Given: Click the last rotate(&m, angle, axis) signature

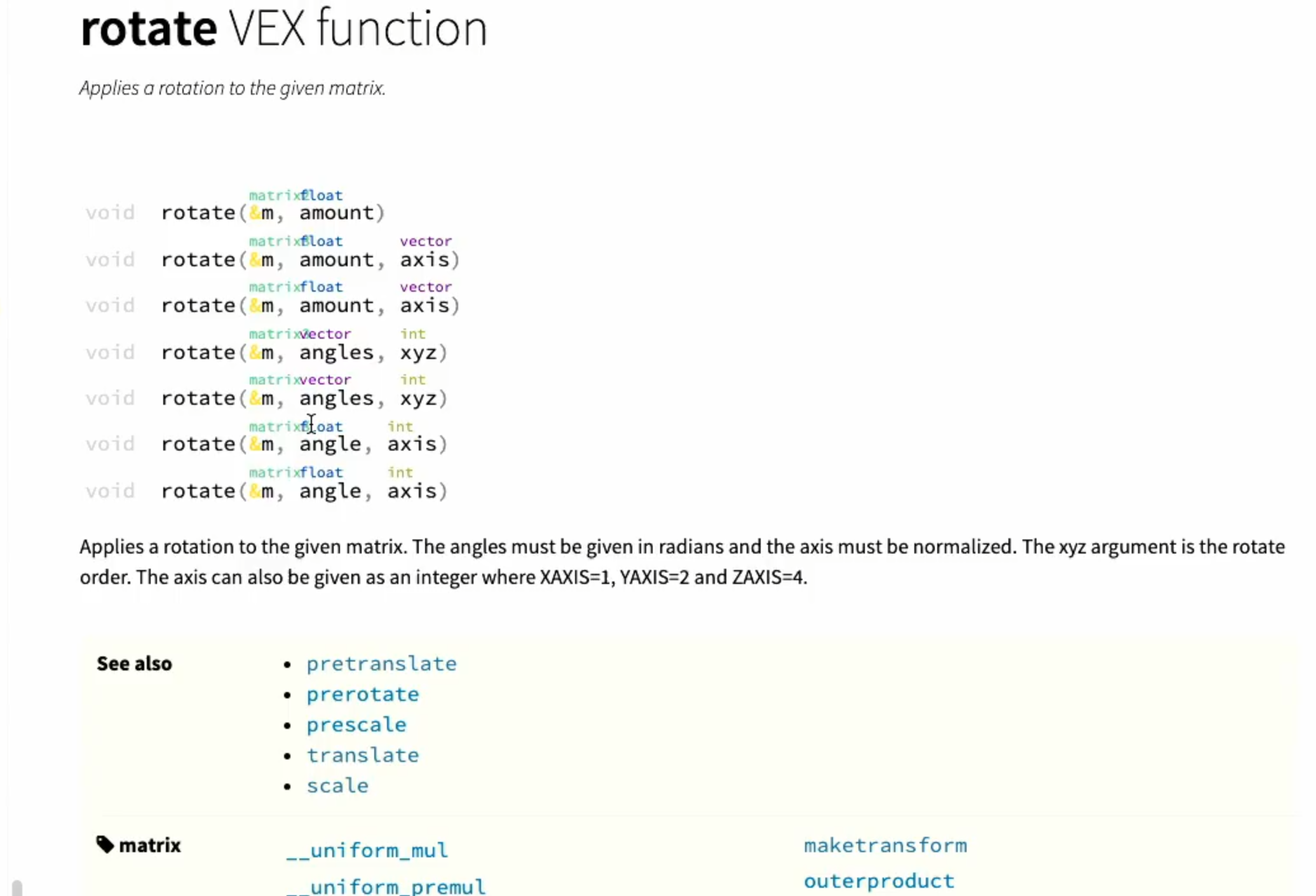Looking at the screenshot, I should (304, 491).
